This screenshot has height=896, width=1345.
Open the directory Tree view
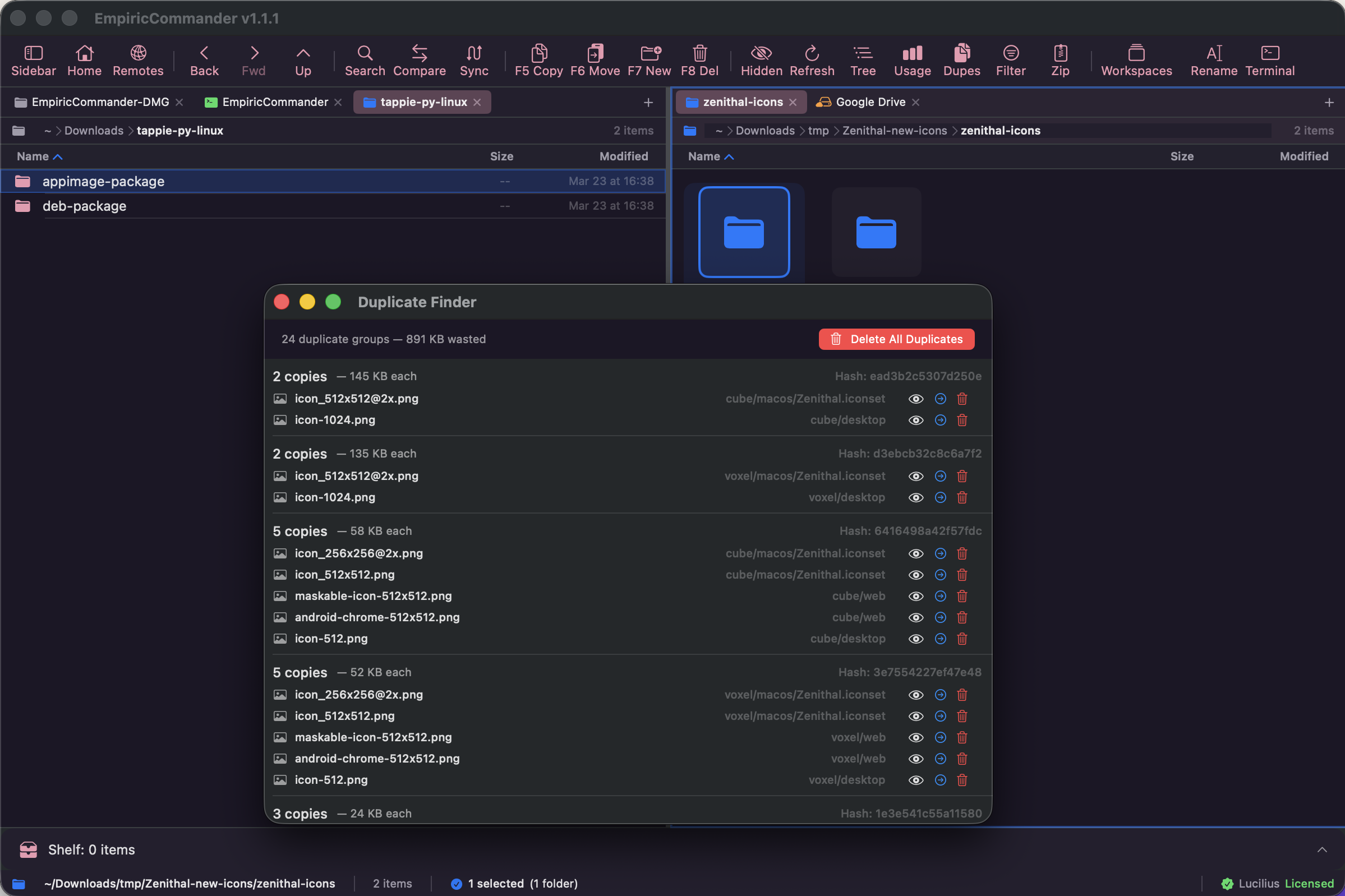coord(862,59)
